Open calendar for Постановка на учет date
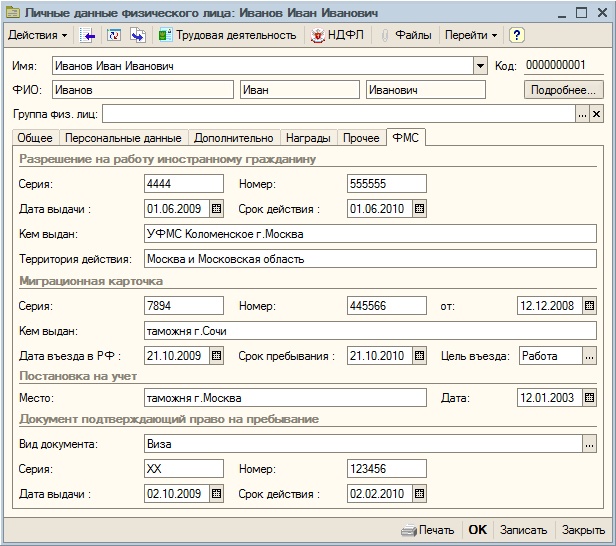 589,398
